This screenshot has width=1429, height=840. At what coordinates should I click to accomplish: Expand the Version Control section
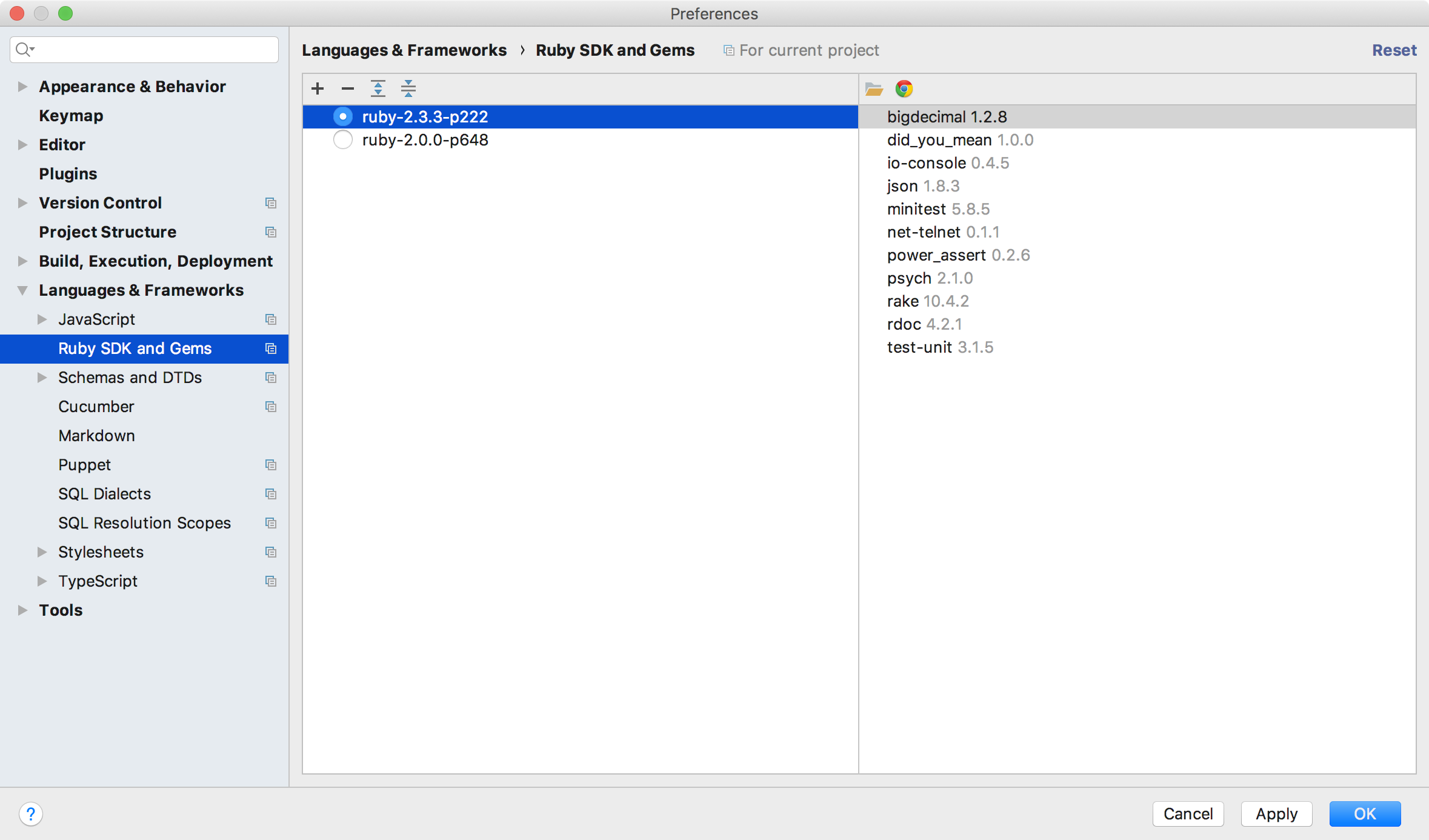tap(22, 203)
